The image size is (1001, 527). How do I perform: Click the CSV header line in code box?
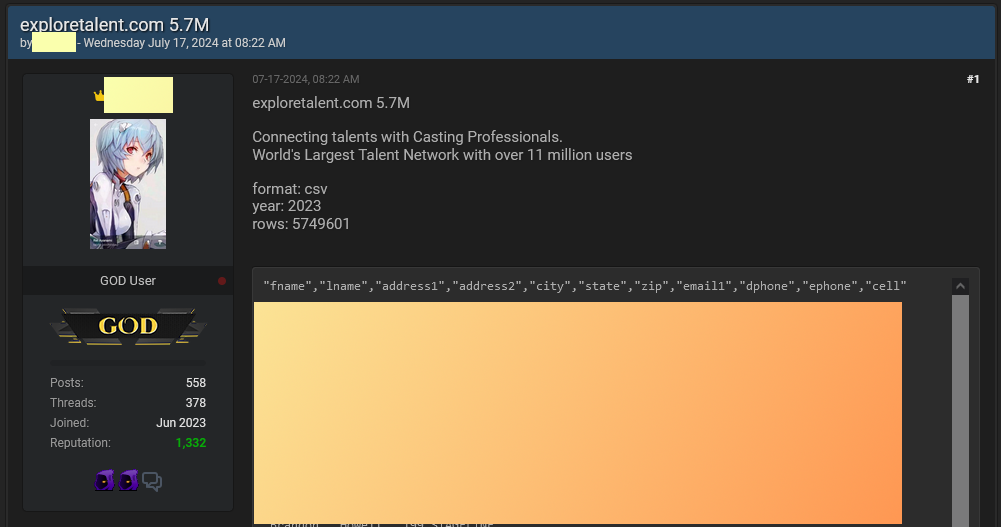(x=585, y=286)
